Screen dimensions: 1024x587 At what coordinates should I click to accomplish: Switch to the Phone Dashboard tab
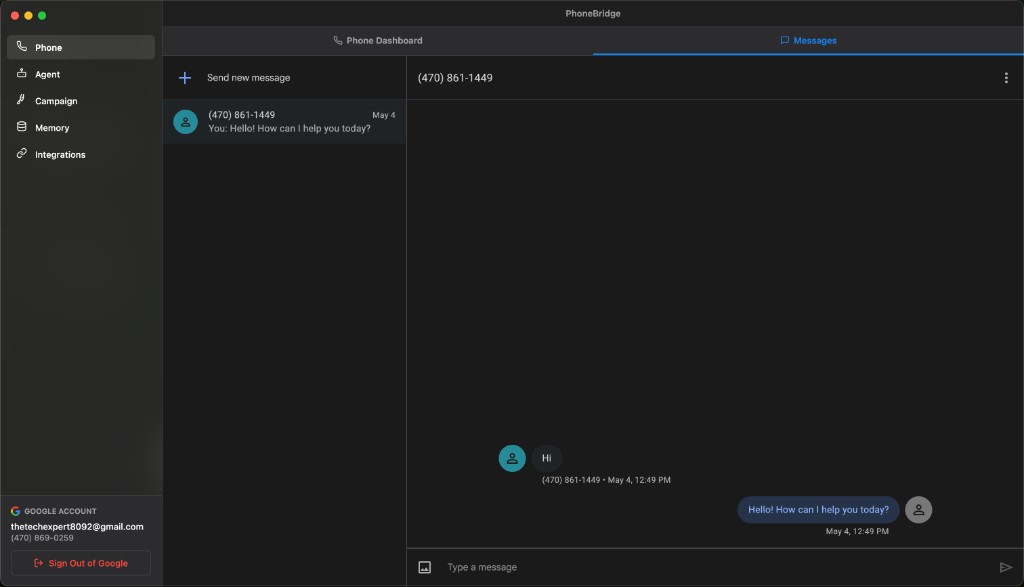[x=377, y=40]
